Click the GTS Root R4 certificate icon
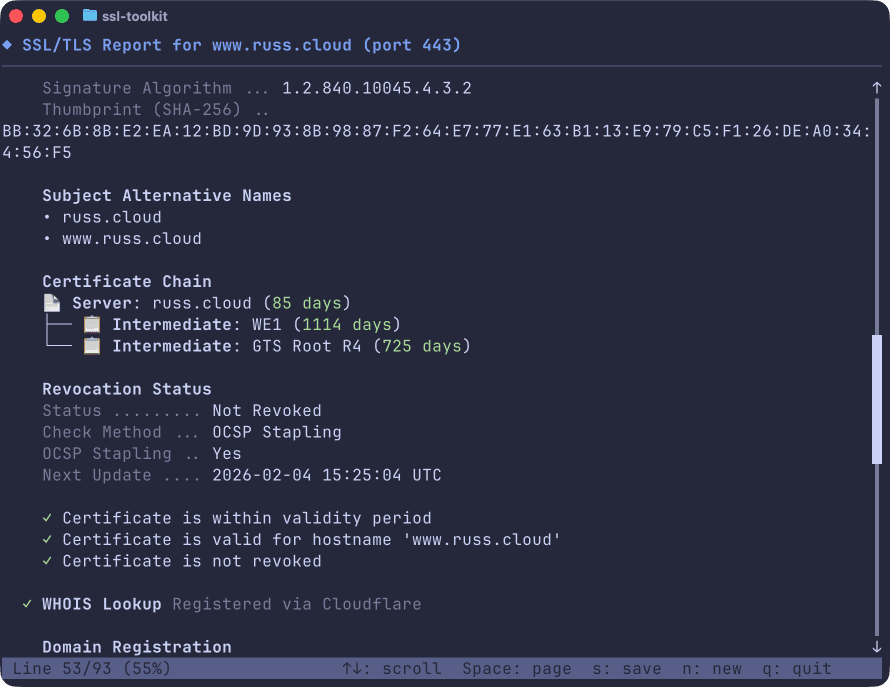Image resolution: width=890 pixels, height=687 pixels. click(92, 346)
